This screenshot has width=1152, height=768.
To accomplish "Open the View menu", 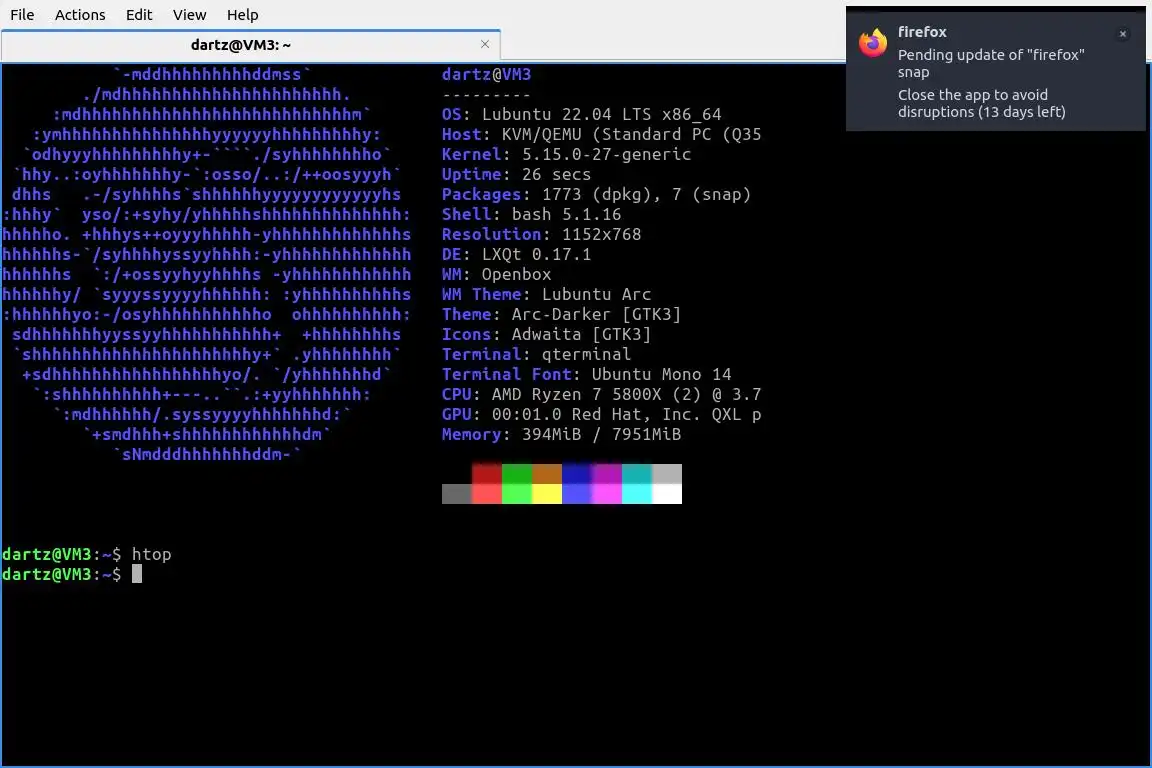I will tap(190, 15).
